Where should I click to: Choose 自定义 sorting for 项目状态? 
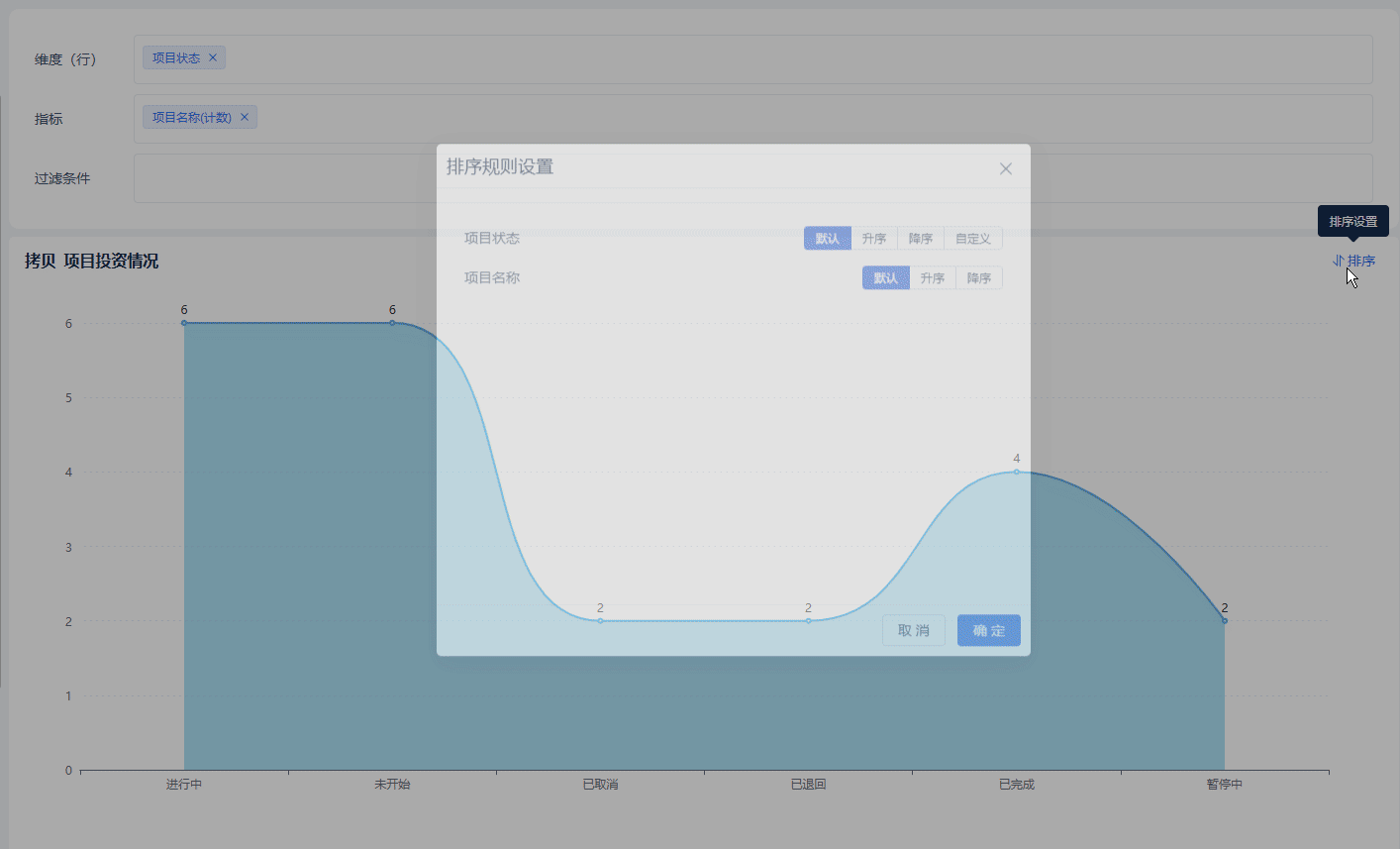pyautogui.click(x=972, y=239)
